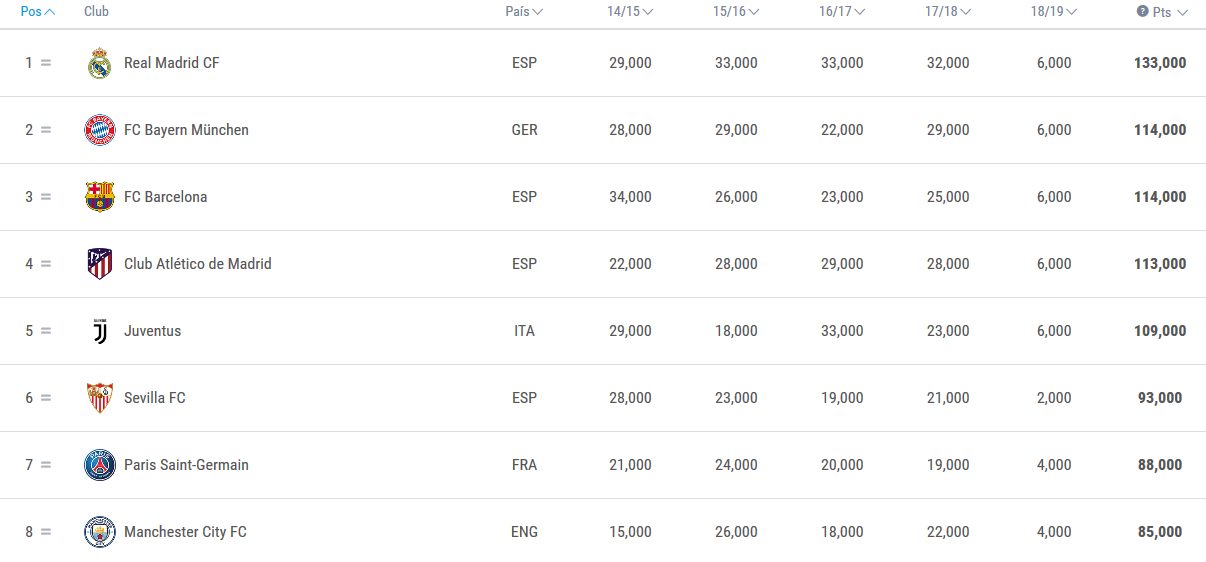Open the Juventus club link

point(152,331)
